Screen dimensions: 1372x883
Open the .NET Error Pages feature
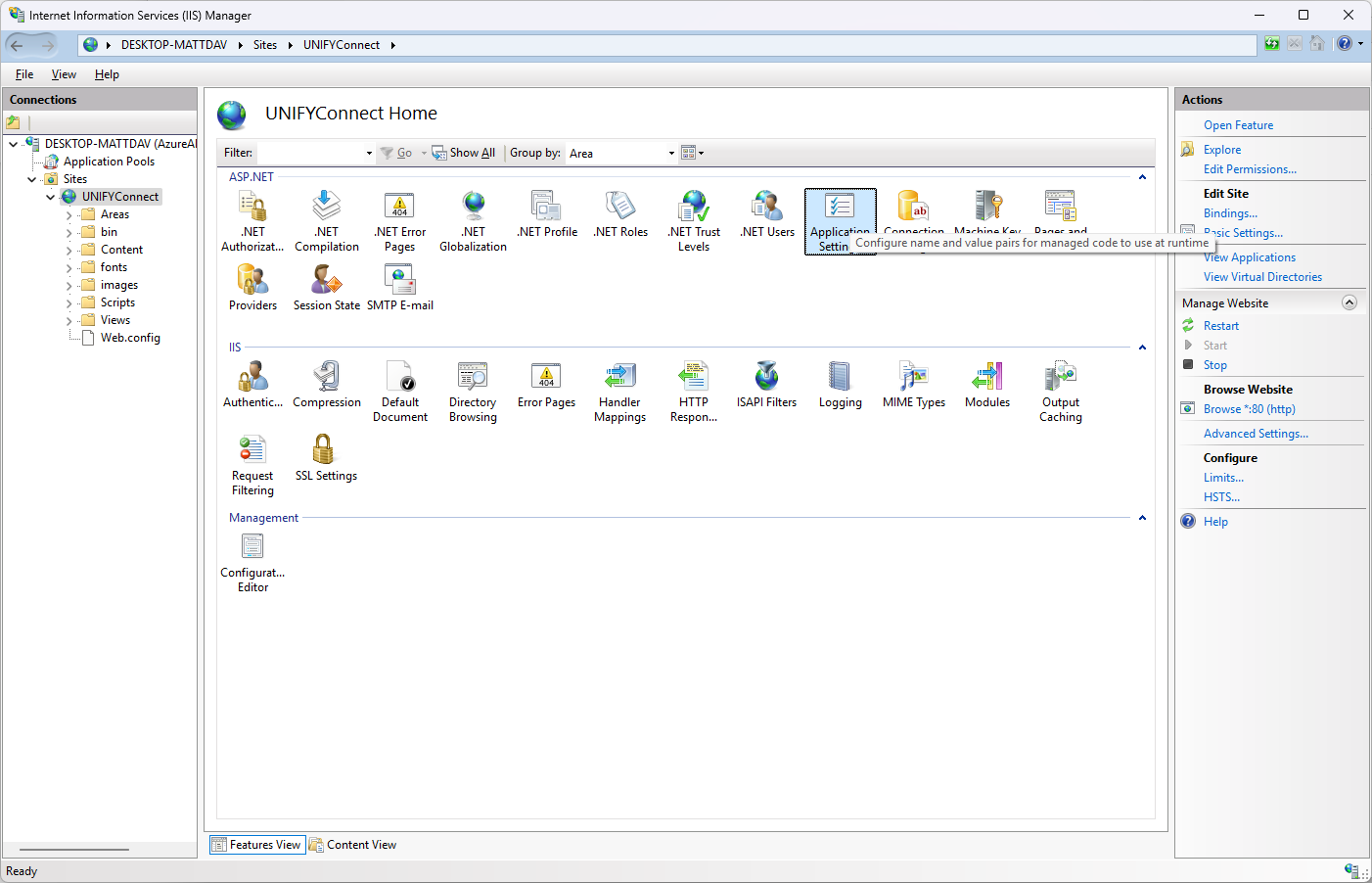399,221
